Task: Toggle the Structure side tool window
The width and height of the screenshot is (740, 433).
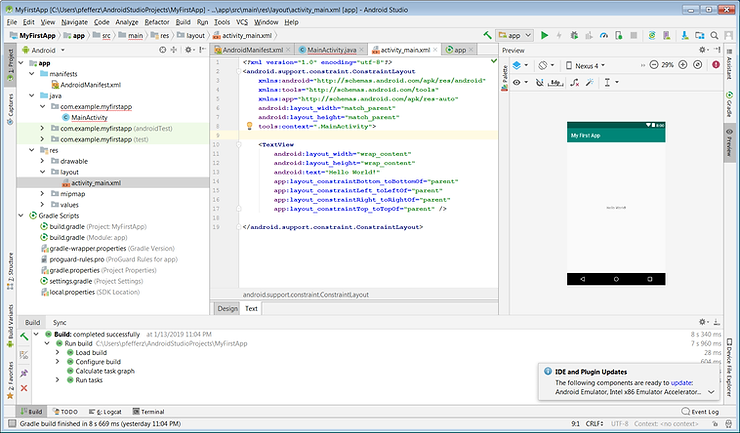Action: [10, 272]
